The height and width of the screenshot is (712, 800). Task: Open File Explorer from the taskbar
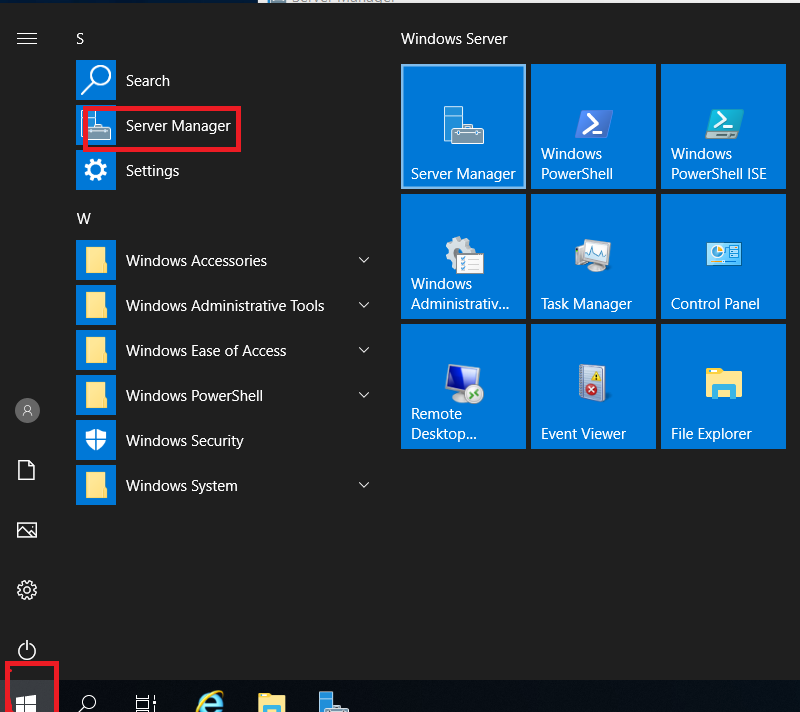(271, 702)
